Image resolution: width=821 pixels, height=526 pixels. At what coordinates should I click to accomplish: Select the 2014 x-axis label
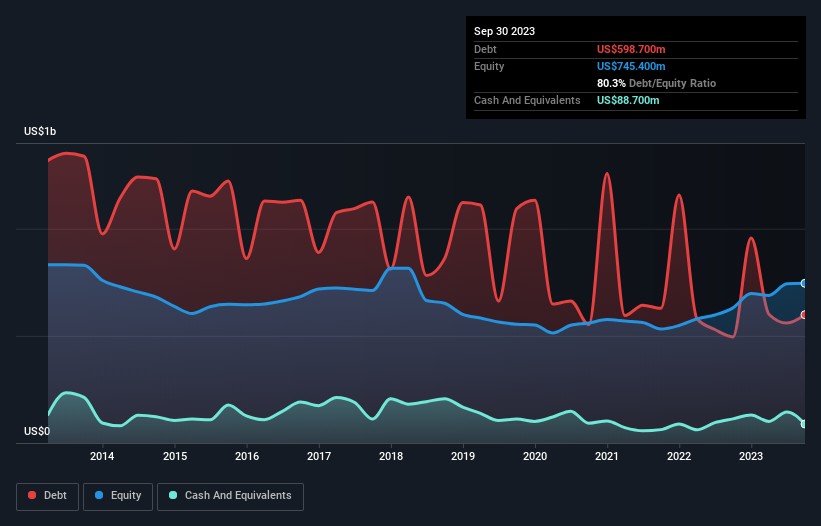[102, 456]
